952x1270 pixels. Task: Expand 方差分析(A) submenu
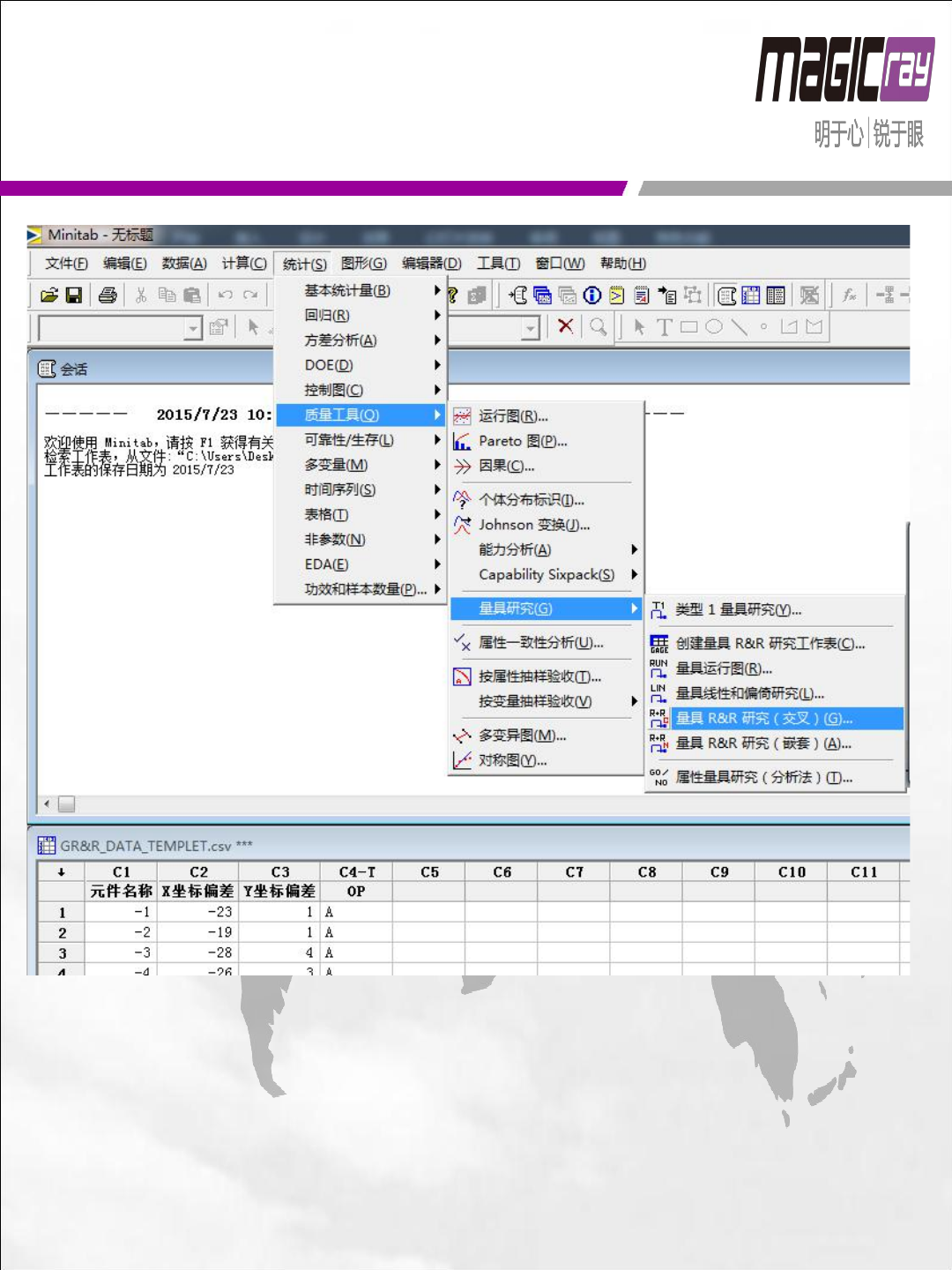point(361,340)
